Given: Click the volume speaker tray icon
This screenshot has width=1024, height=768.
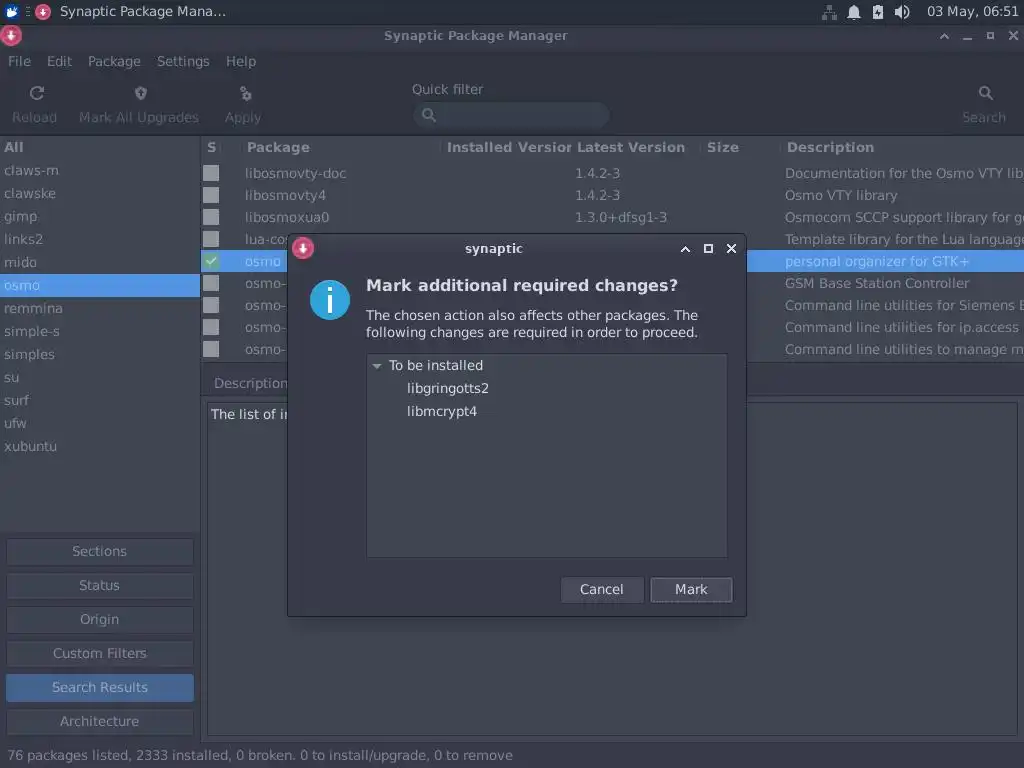Looking at the screenshot, I should click(x=902, y=12).
